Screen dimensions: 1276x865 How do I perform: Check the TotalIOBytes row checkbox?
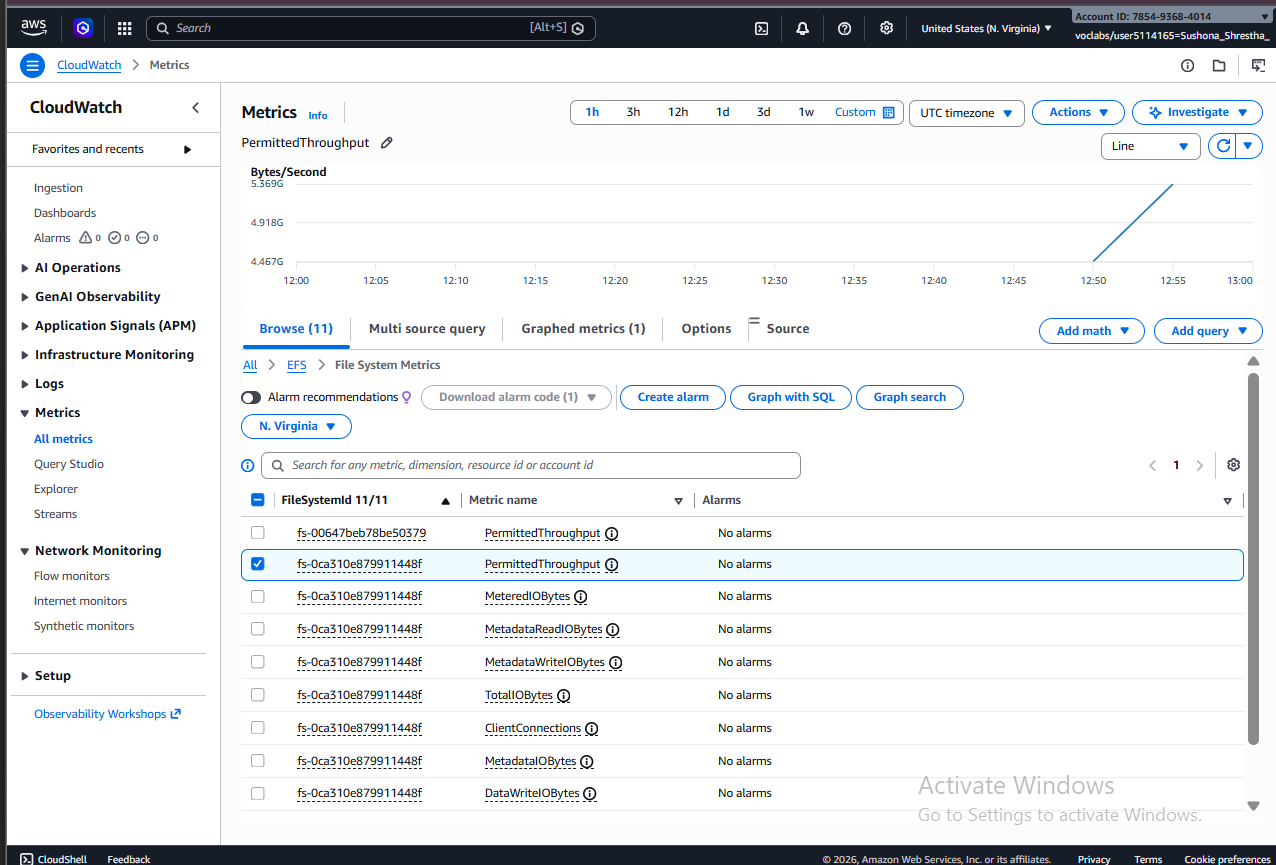point(257,695)
